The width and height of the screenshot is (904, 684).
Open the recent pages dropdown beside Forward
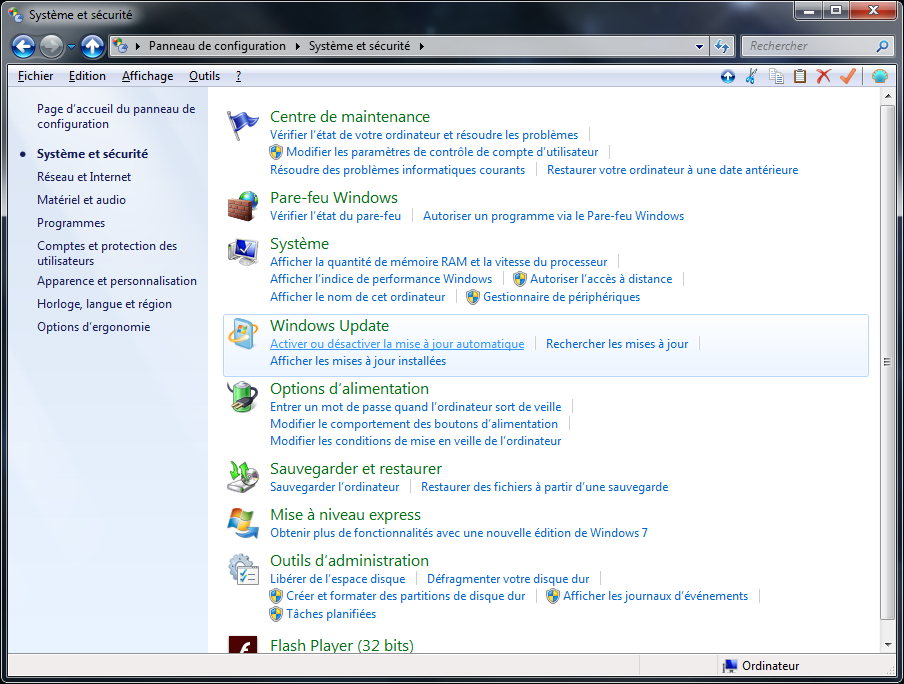[x=71, y=46]
